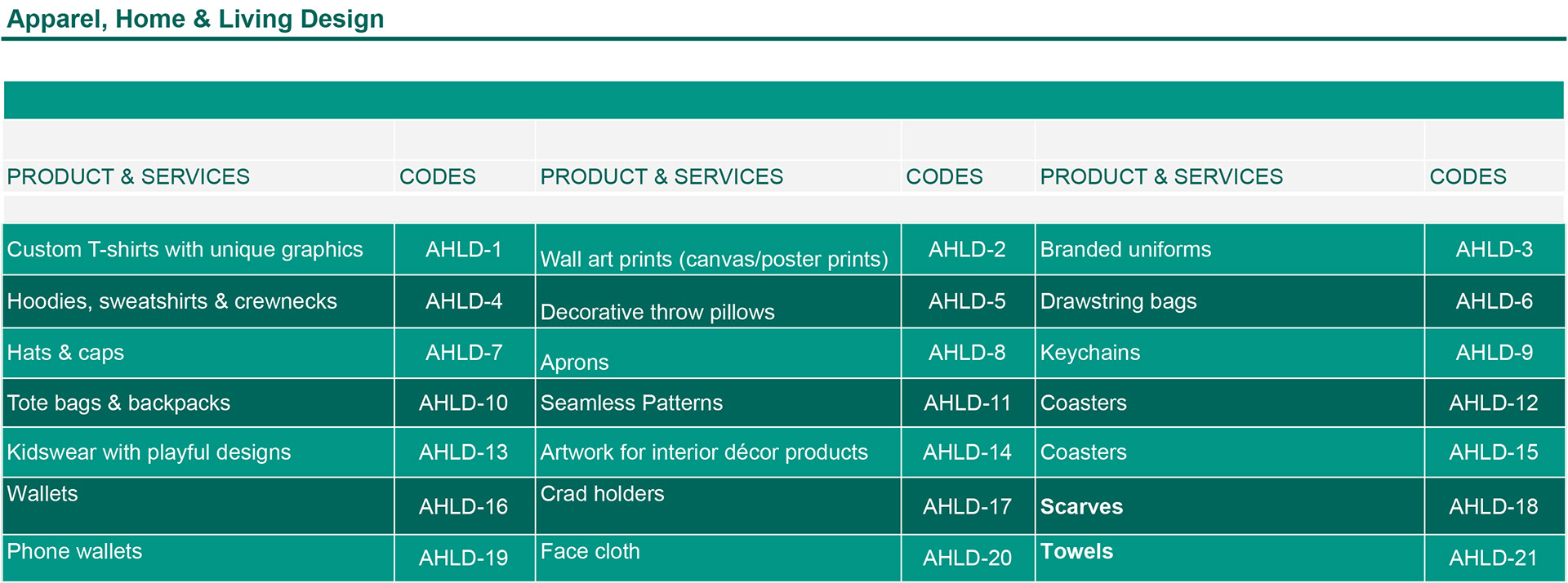Click code AHLD-12
Viewport: 1568px width, 583px height.
(x=1493, y=403)
